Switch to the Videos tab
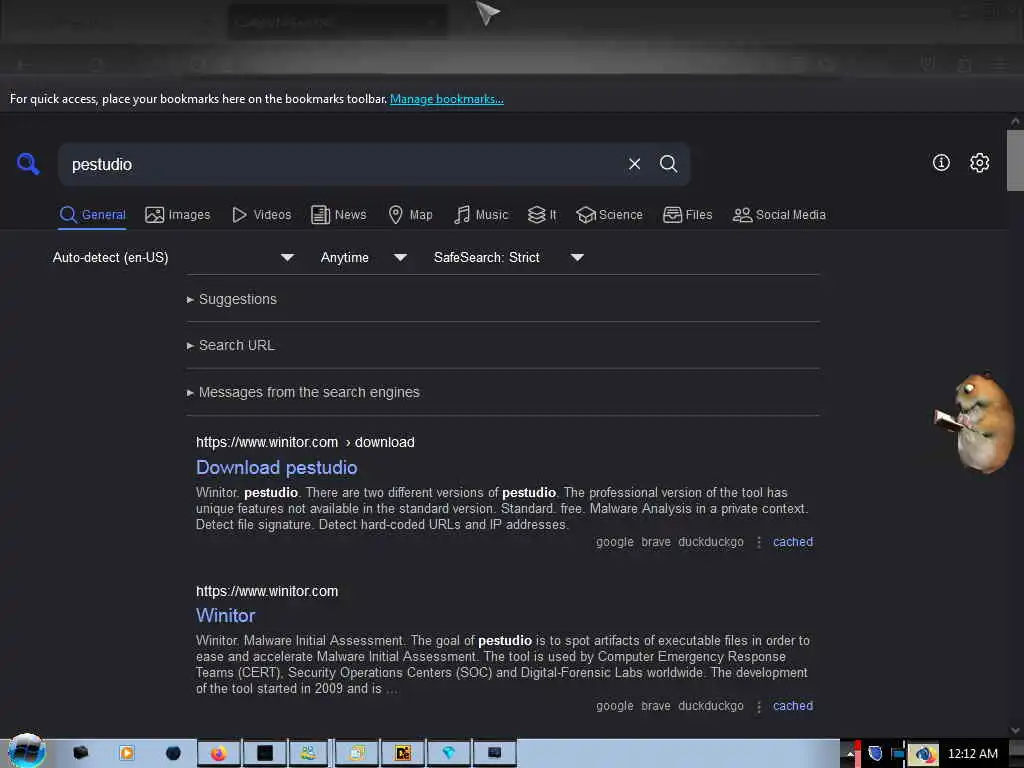This screenshot has height=768, width=1024. 261,215
